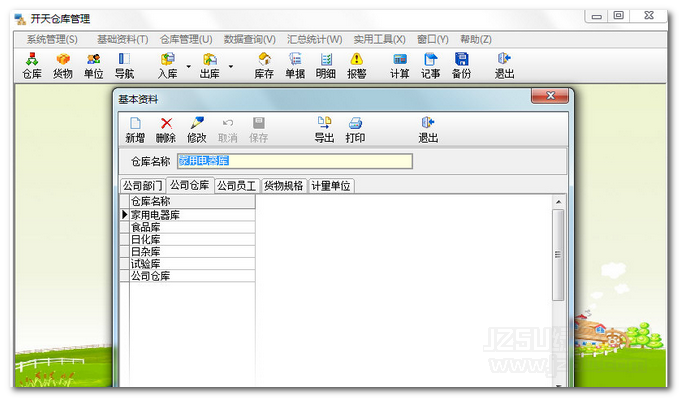Select the 家用电器库 row

[192, 215]
